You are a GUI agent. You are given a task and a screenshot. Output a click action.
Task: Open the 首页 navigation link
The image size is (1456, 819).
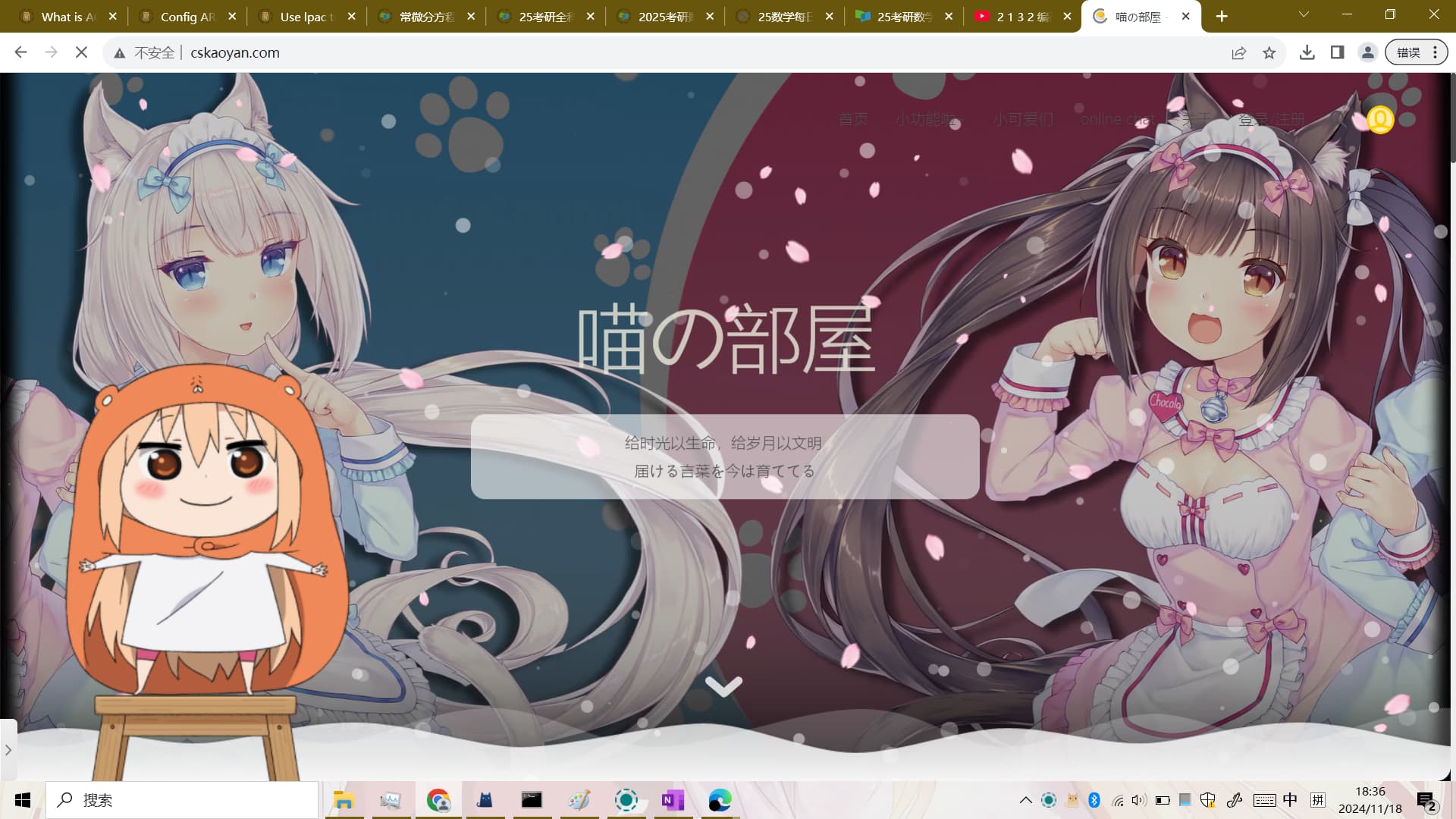pyautogui.click(x=853, y=119)
